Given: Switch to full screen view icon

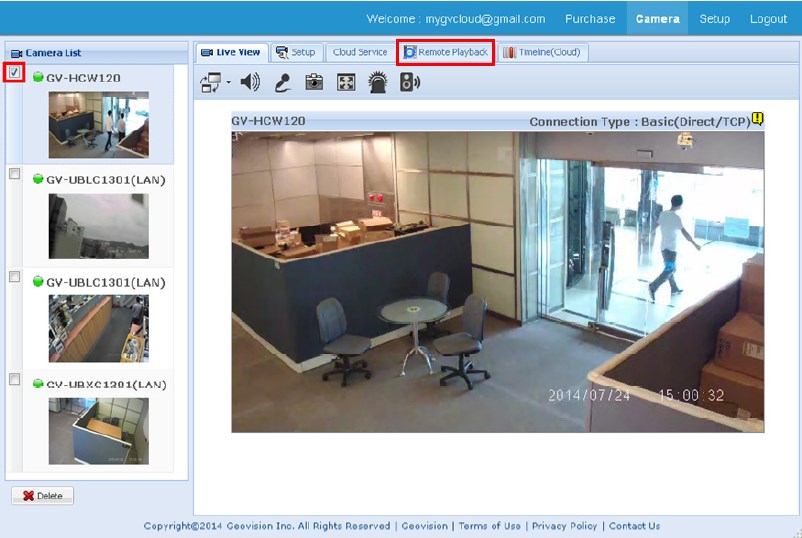Looking at the screenshot, I should point(346,82).
